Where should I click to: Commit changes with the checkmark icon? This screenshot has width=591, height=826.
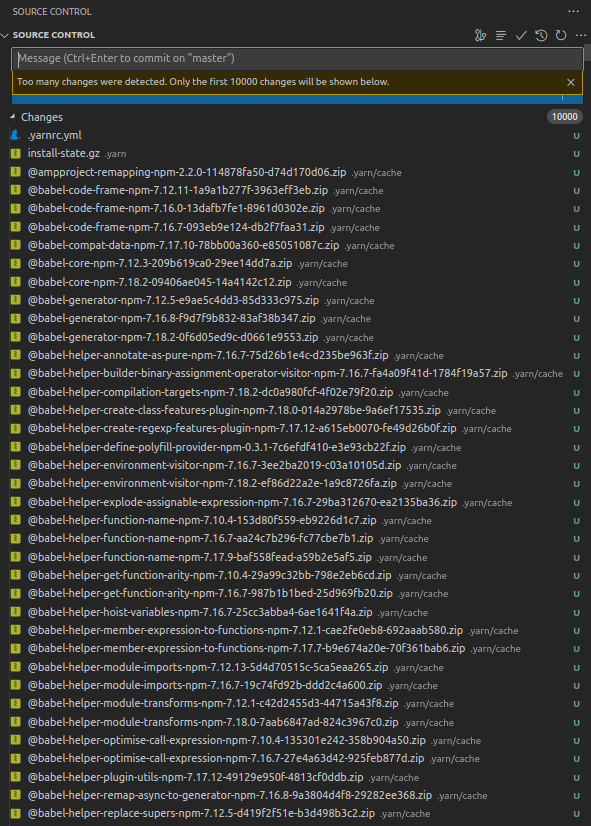tap(521, 35)
